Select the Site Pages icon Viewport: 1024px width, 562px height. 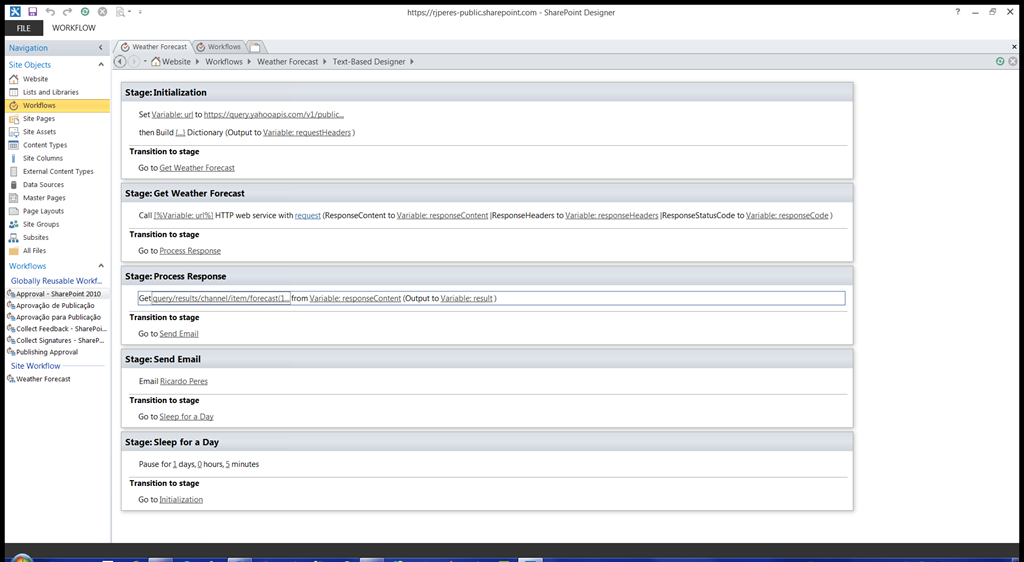coord(14,119)
